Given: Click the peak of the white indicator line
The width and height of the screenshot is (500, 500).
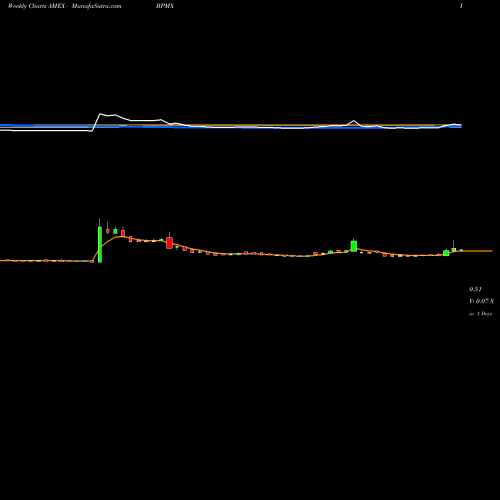Looking at the screenshot, I should click(100, 114).
